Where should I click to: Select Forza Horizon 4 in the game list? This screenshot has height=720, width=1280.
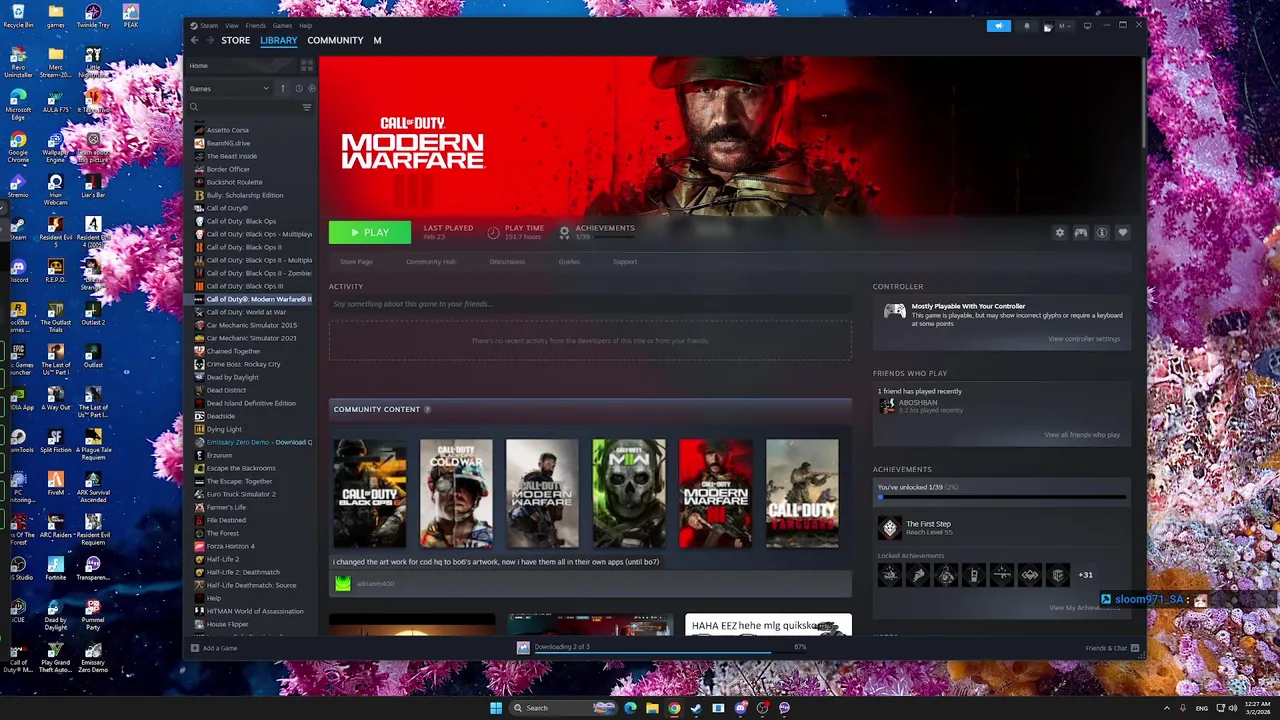pos(230,546)
